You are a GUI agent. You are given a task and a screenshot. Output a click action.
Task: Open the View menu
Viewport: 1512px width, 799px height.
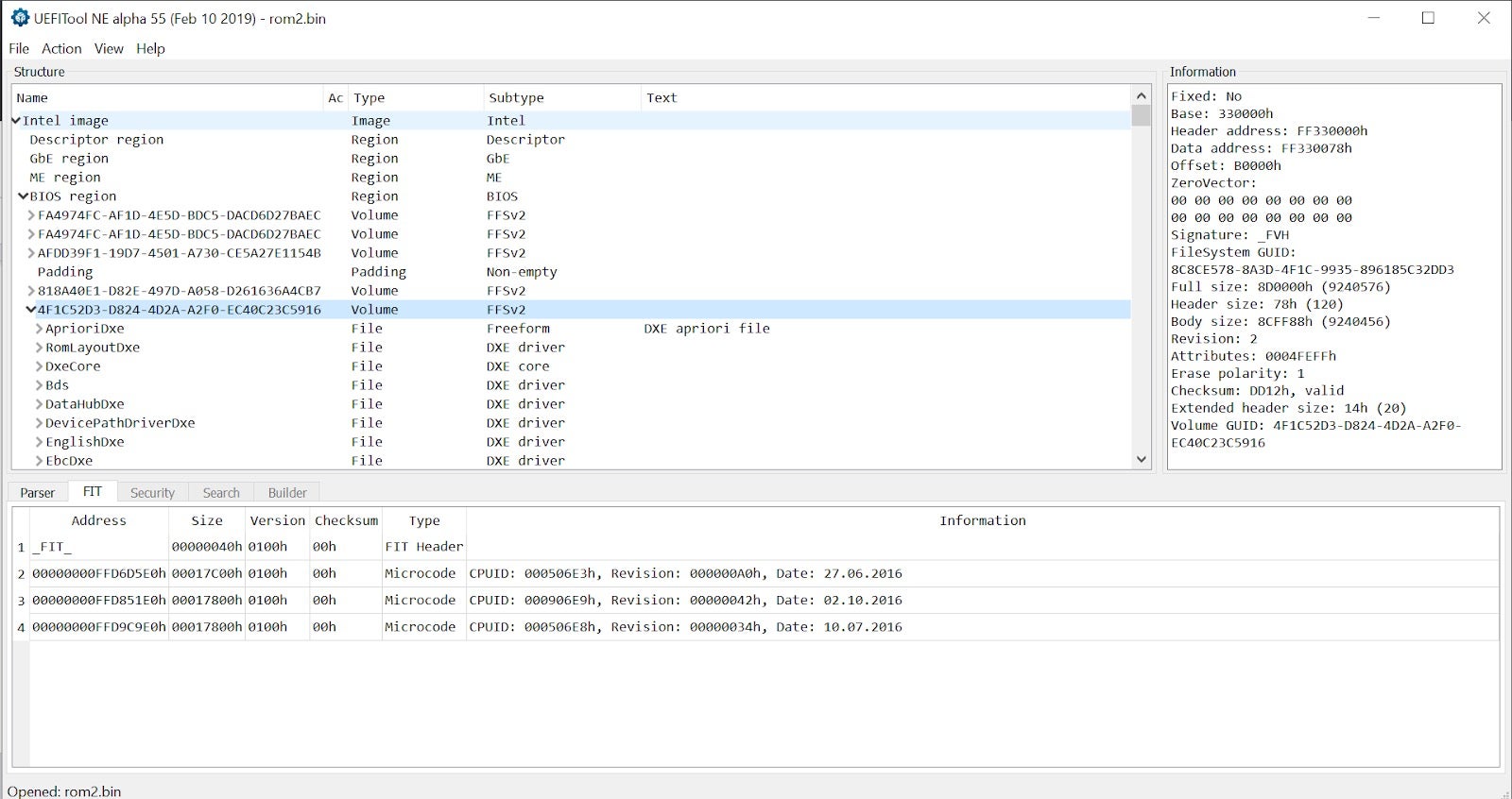click(109, 48)
